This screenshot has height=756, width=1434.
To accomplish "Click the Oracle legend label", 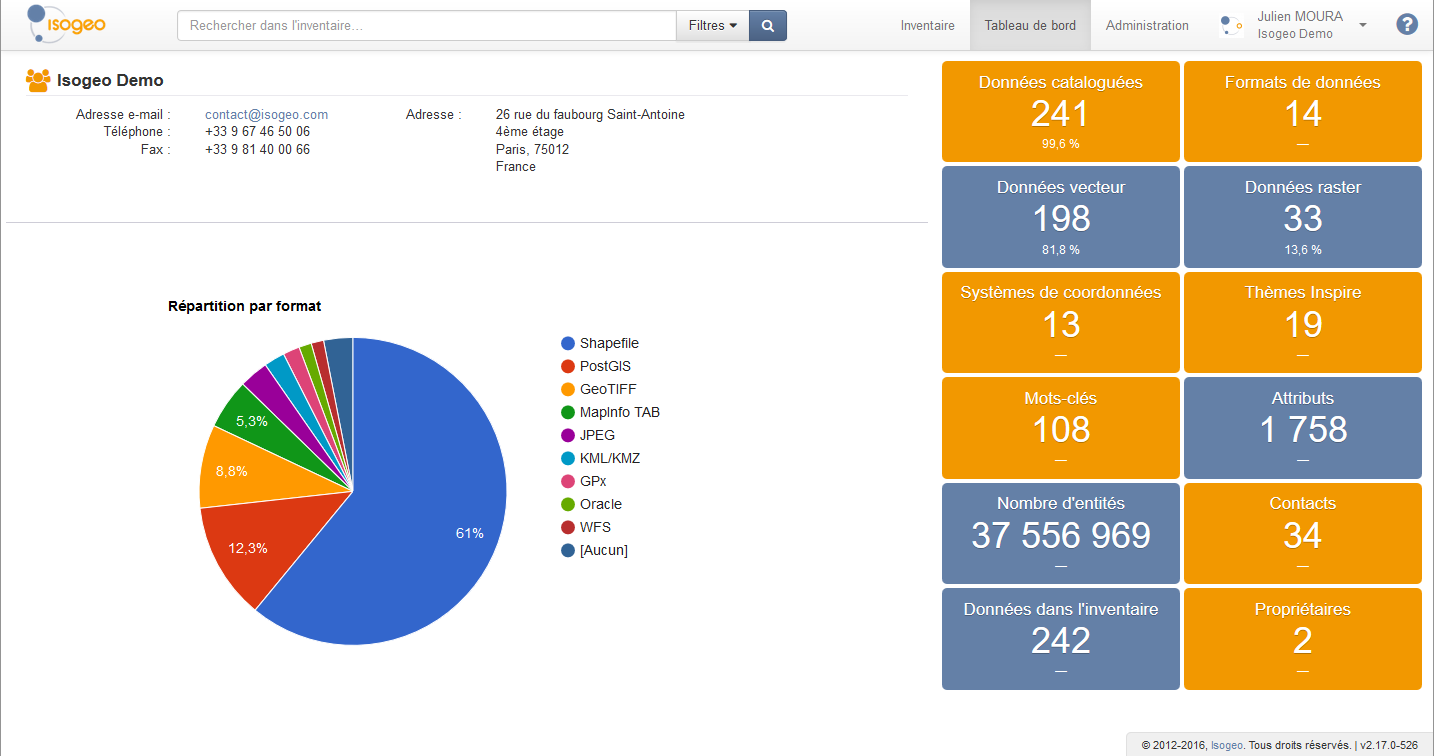I will [x=601, y=505].
